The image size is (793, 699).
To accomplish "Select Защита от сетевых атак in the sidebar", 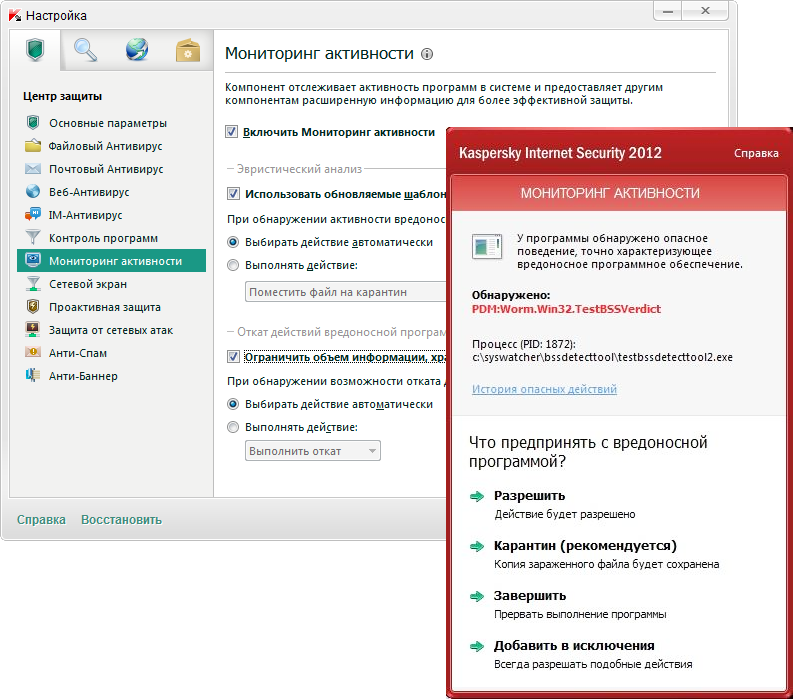I will (111, 330).
